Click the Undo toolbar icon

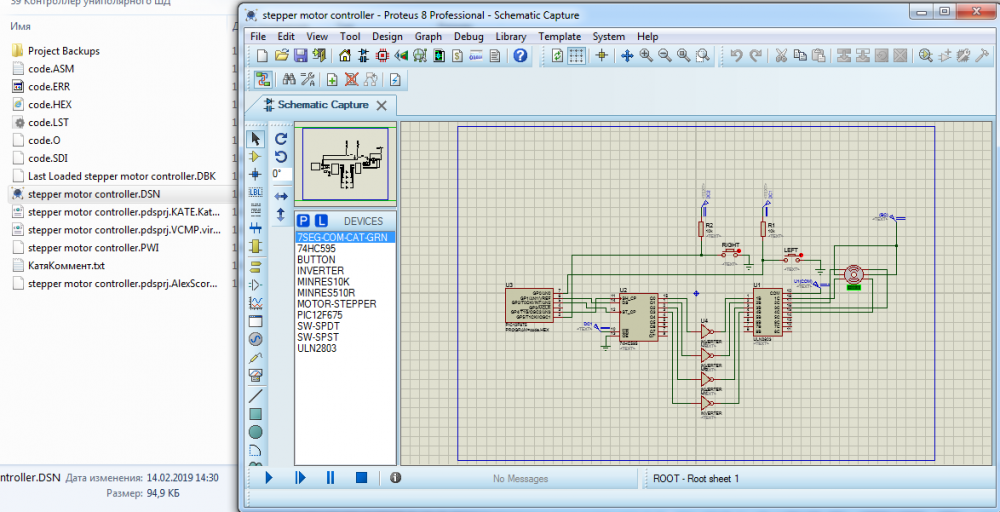click(x=736, y=56)
